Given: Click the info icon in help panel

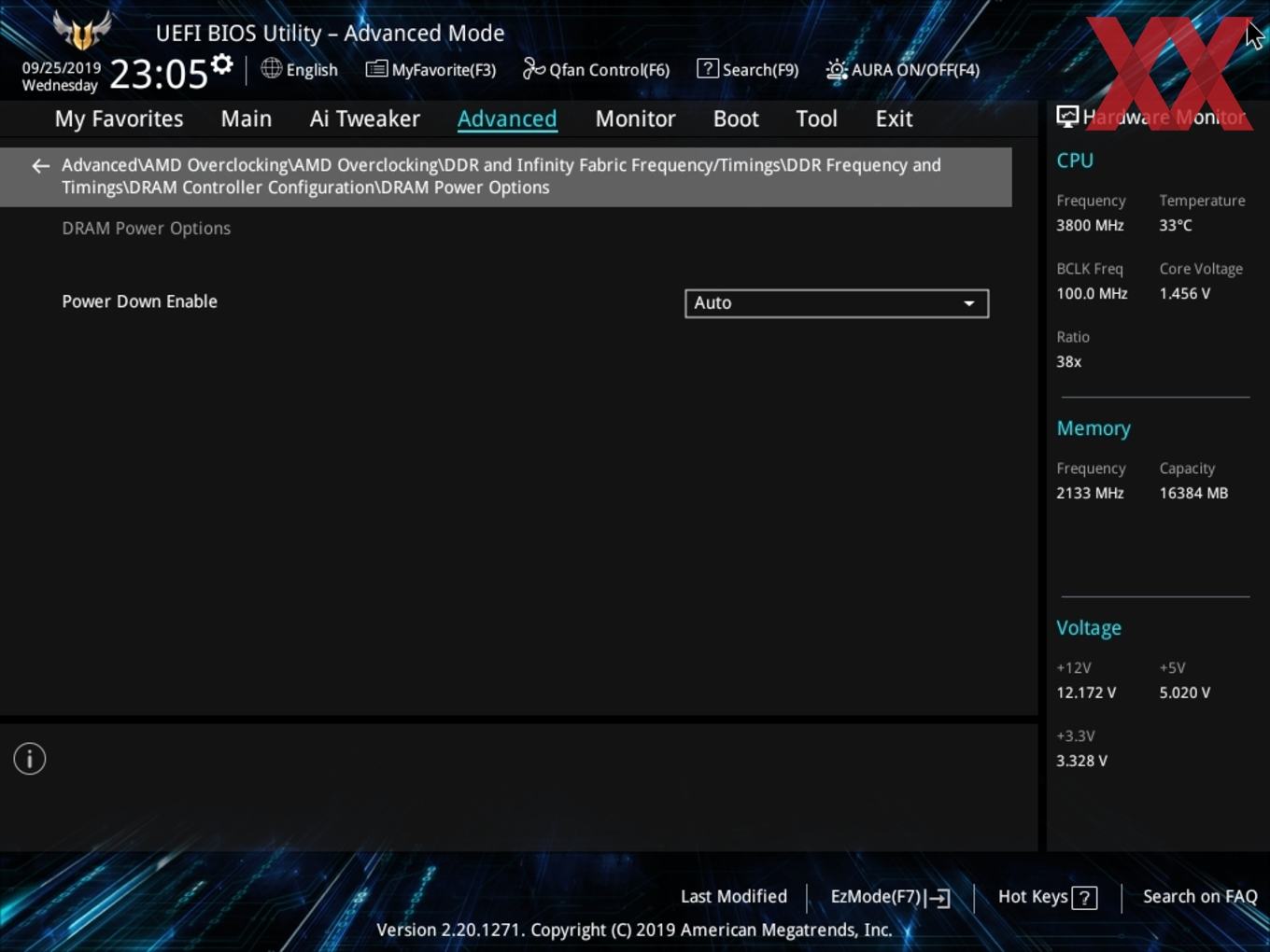Looking at the screenshot, I should coord(30,759).
